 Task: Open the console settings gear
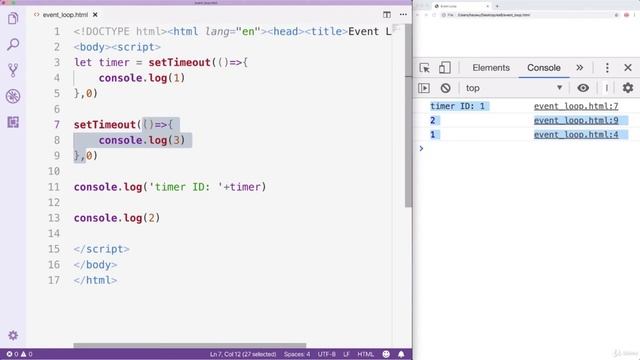628,88
